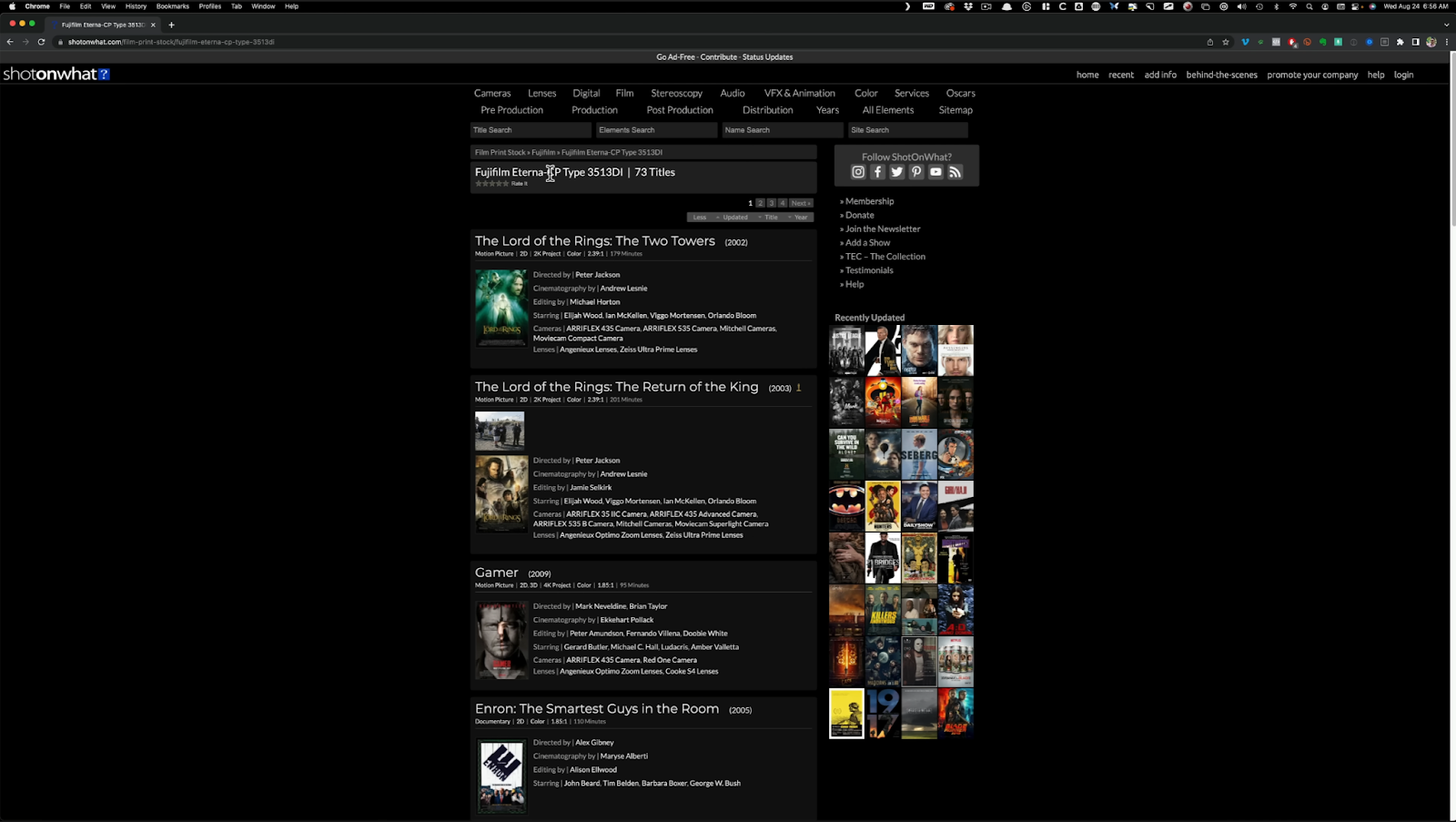Open ShotOnWhat Pinterest page icon

pos(916,171)
